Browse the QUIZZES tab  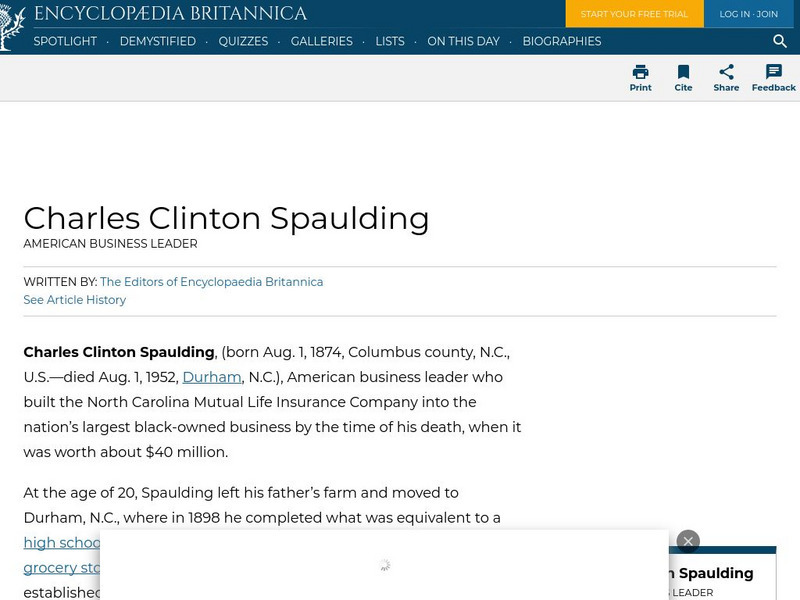[x=243, y=42]
